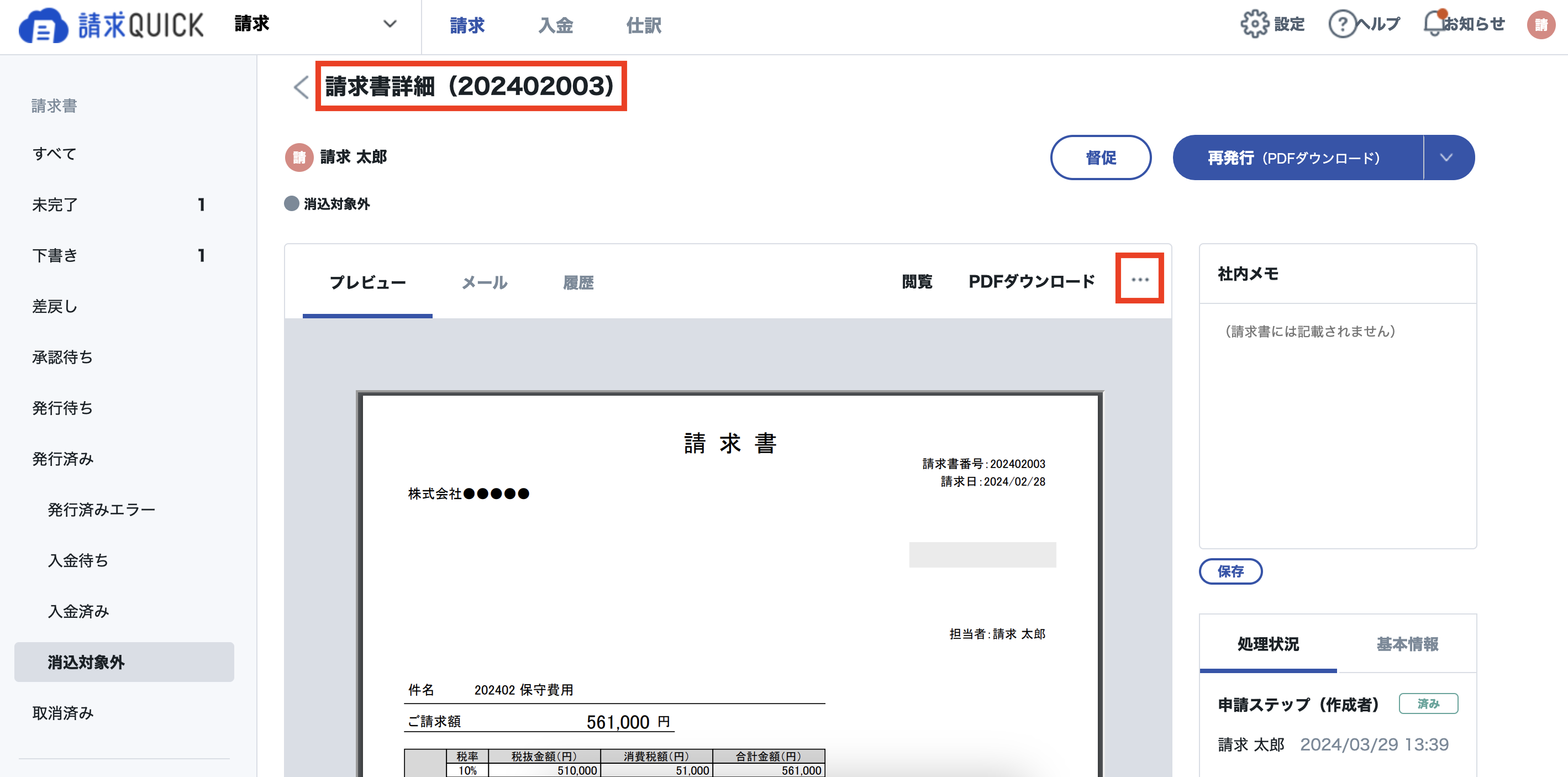1568x777 pixels.
Task: Click the account avatar in top right
Action: [x=1541, y=25]
